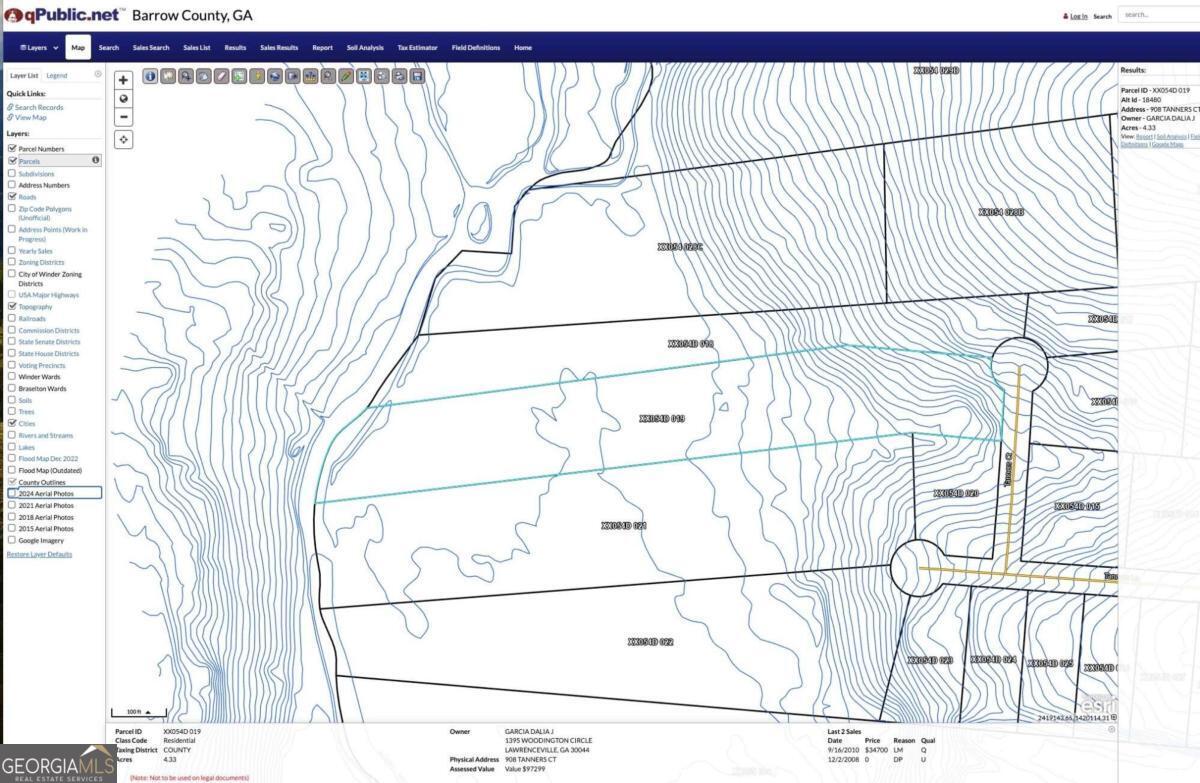Image resolution: width=1200 pixels, height=783 pixels.
Task: Open the Search tab
Action: click(109, 48)
